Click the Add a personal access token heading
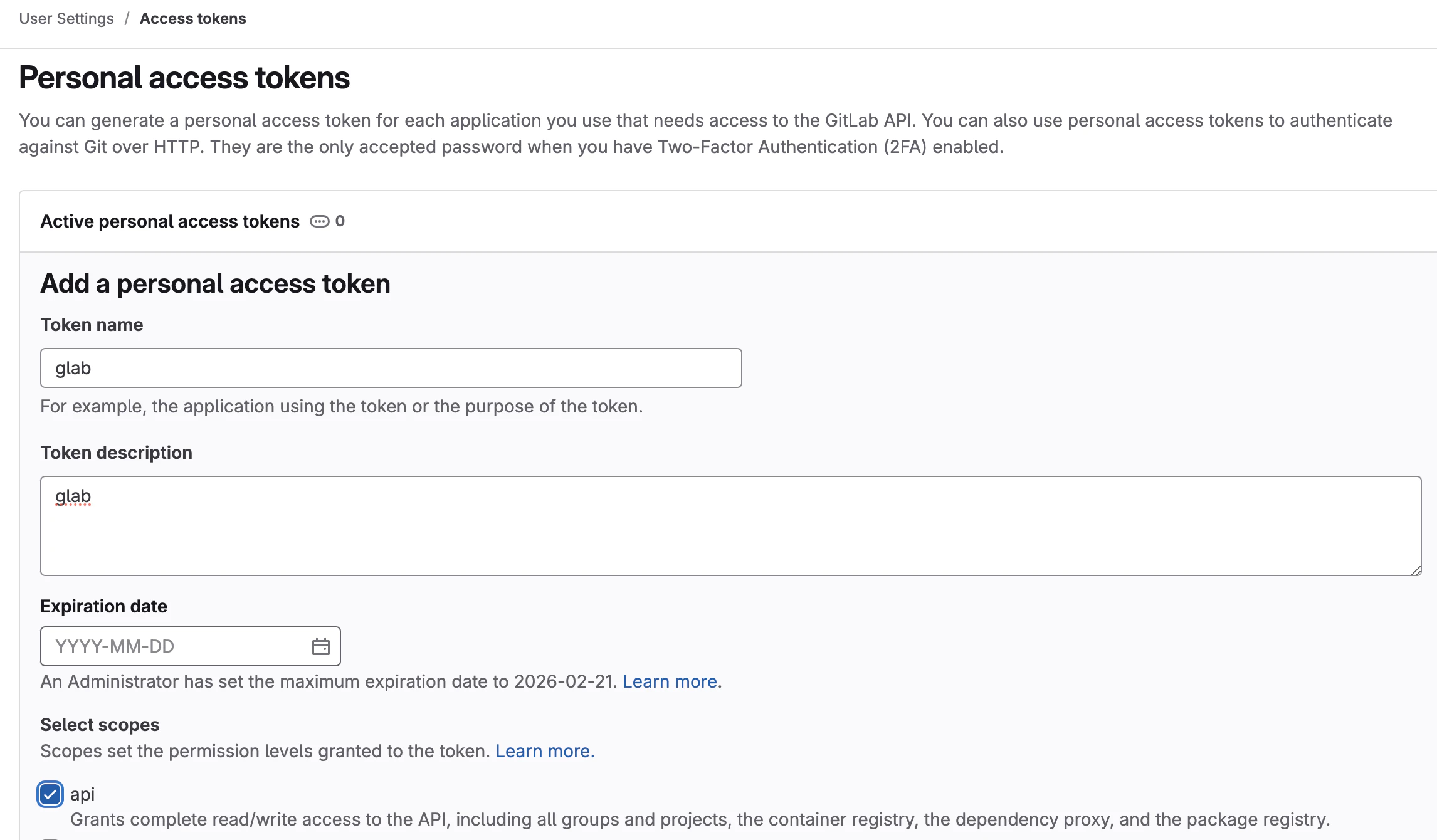 coord(216,283)
